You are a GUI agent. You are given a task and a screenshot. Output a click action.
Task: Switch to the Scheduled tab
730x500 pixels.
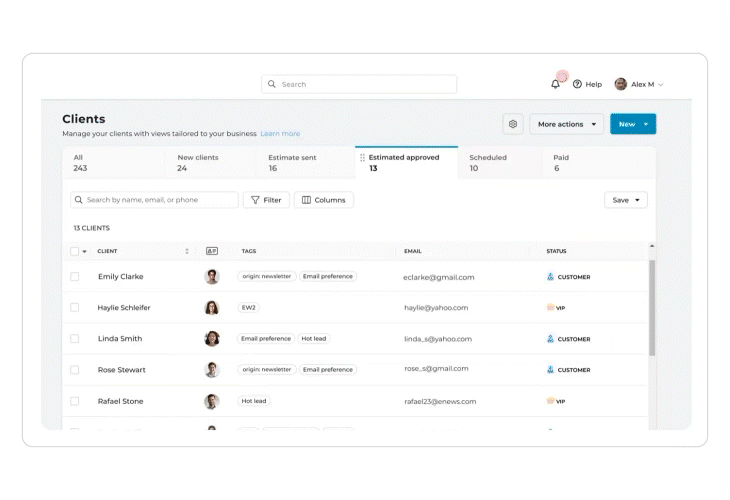click(x=500, y=163)
